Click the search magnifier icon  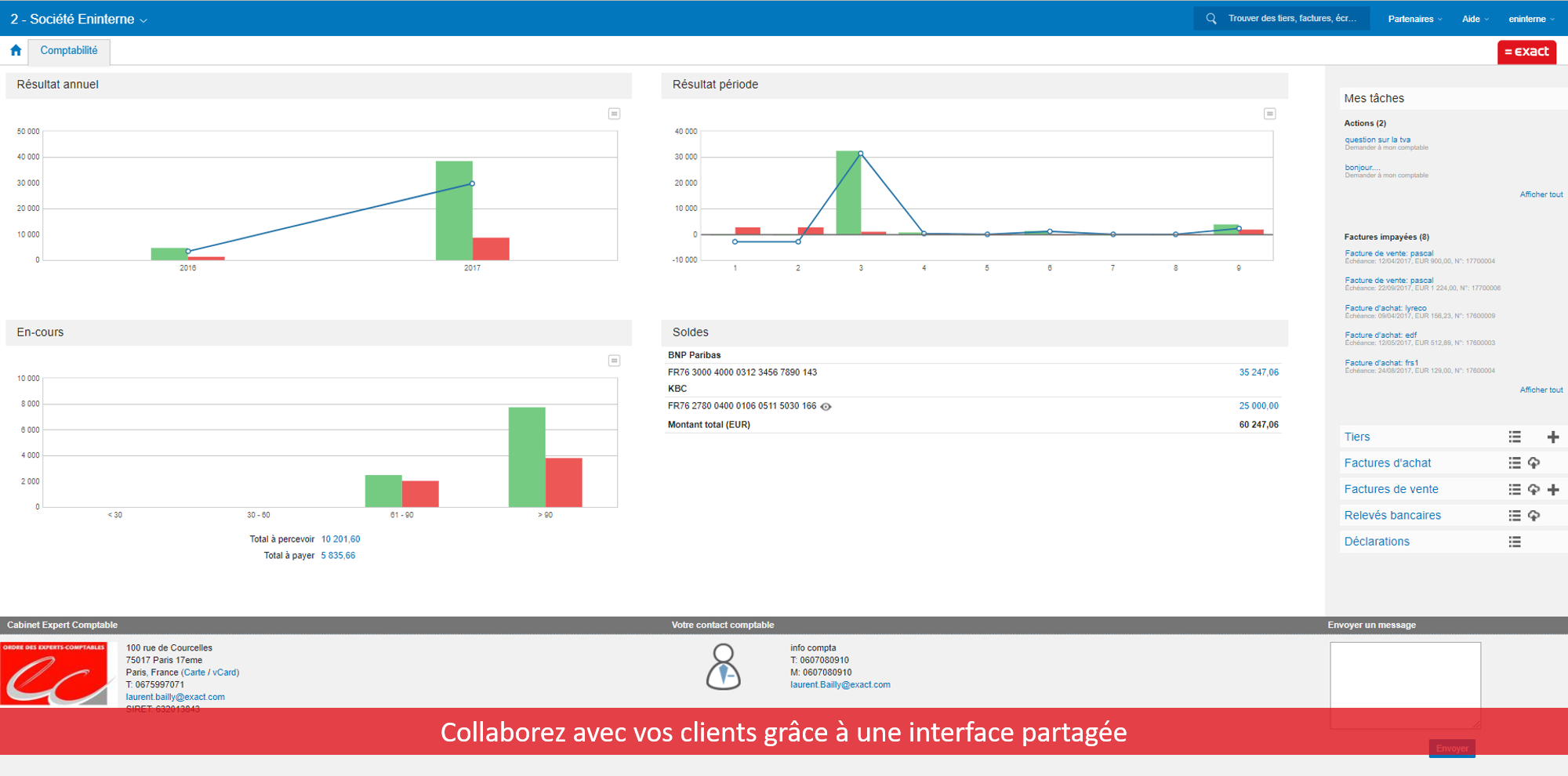click(1211, 18)
